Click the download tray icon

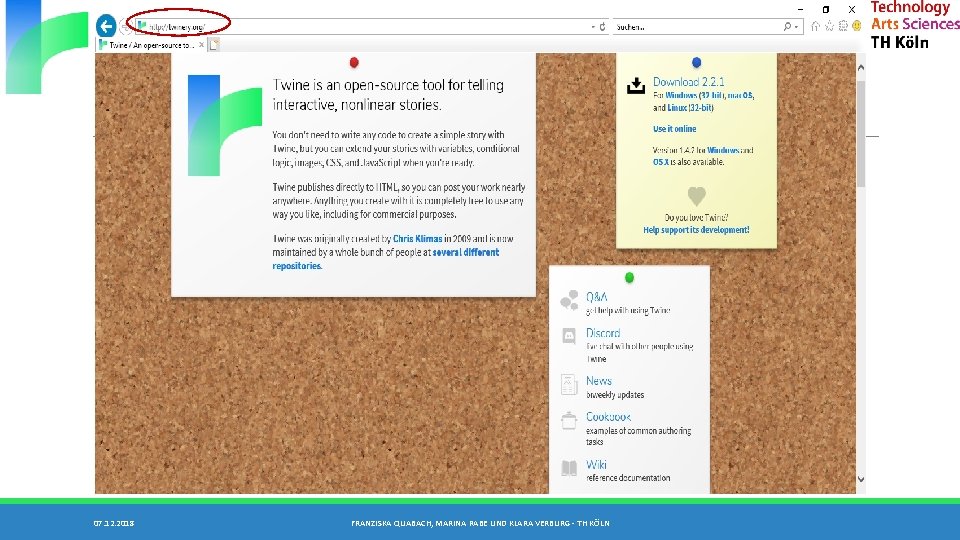636,86
